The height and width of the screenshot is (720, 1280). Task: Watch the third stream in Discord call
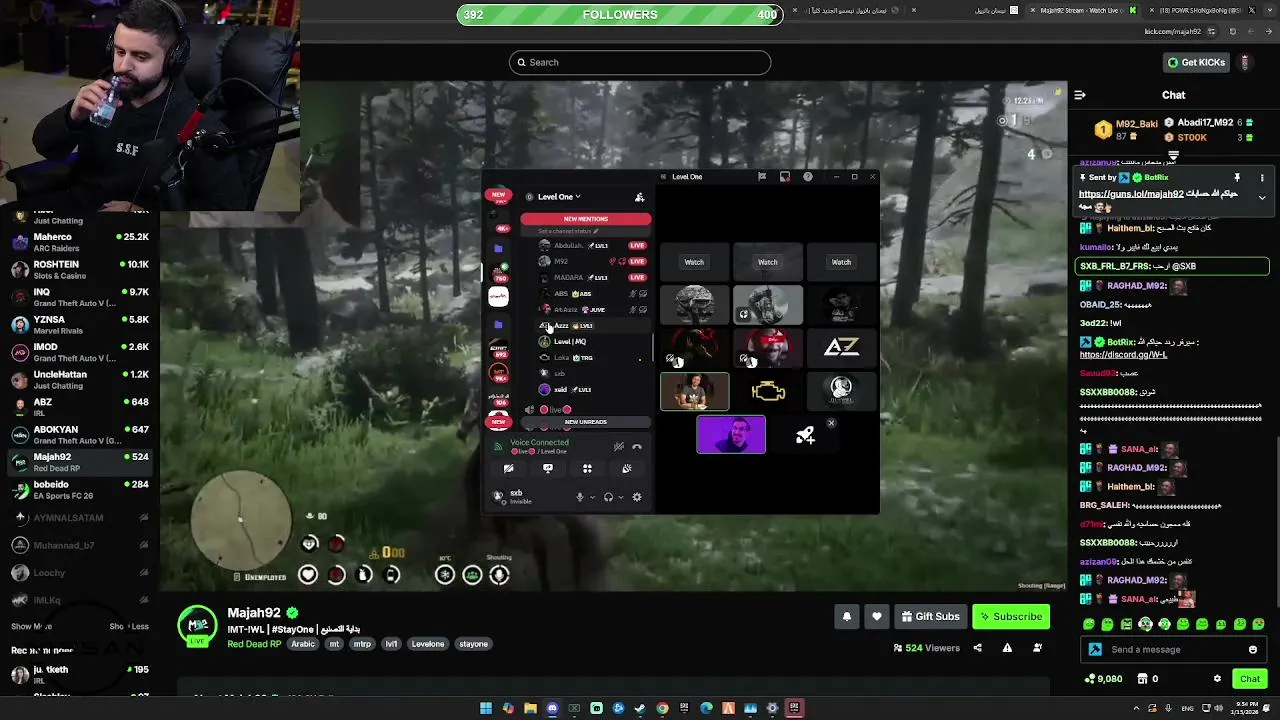pos(841,262)
